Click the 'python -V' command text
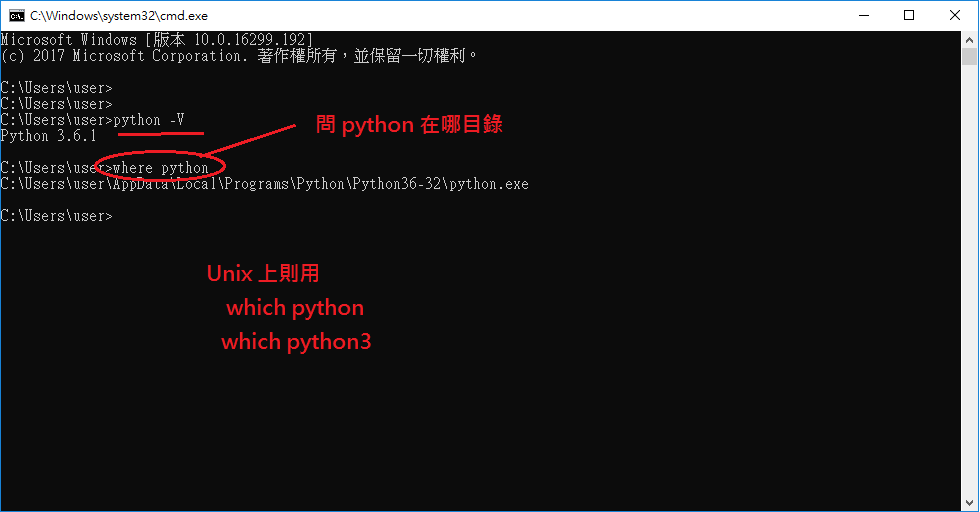Image resolution: width=980 pixels, height=512 pixels. (149, 120)
